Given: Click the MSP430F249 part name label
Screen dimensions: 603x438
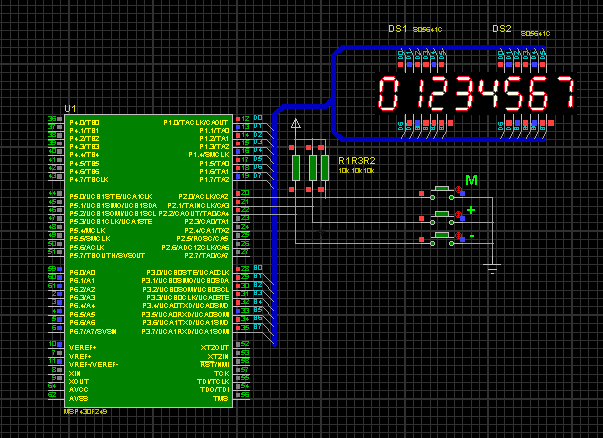Looking at the screenshot, I should (x=84, y=411).
